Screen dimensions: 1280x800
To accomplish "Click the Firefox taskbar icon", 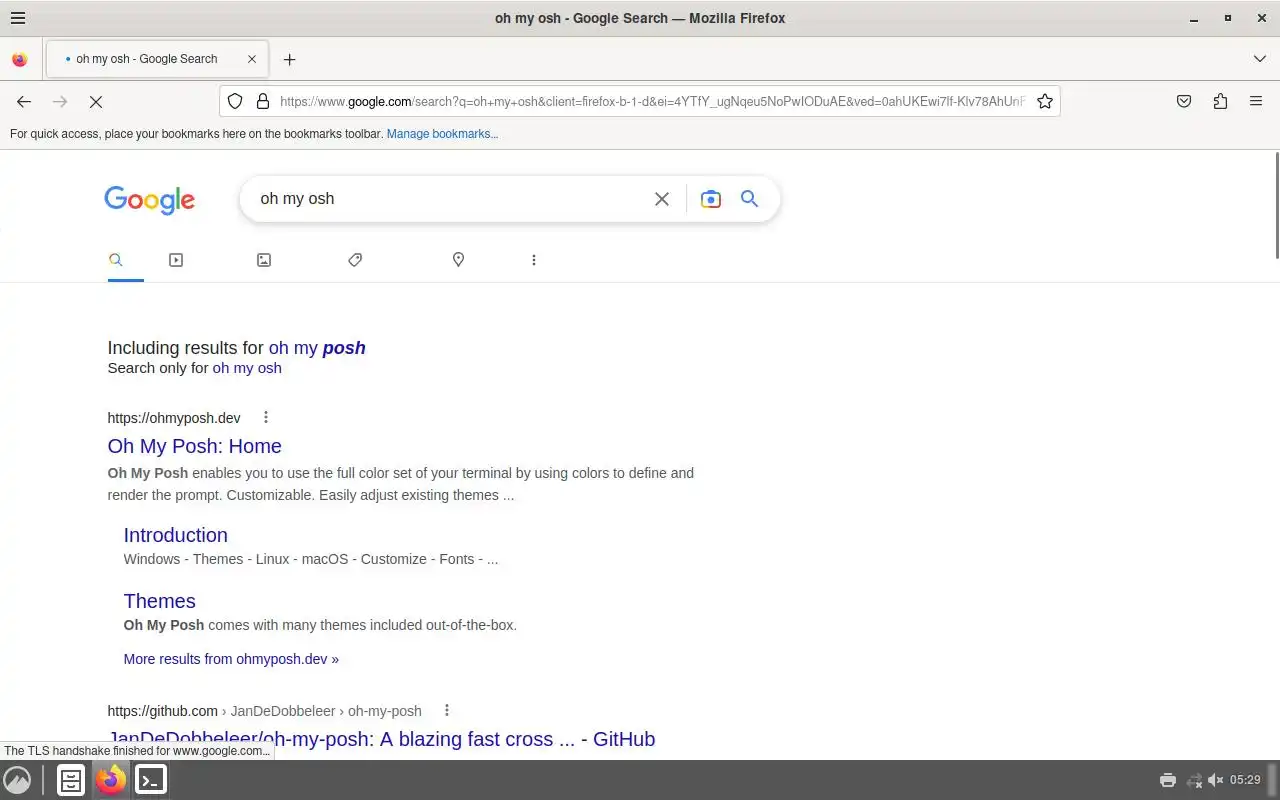I will click(111, 780).
